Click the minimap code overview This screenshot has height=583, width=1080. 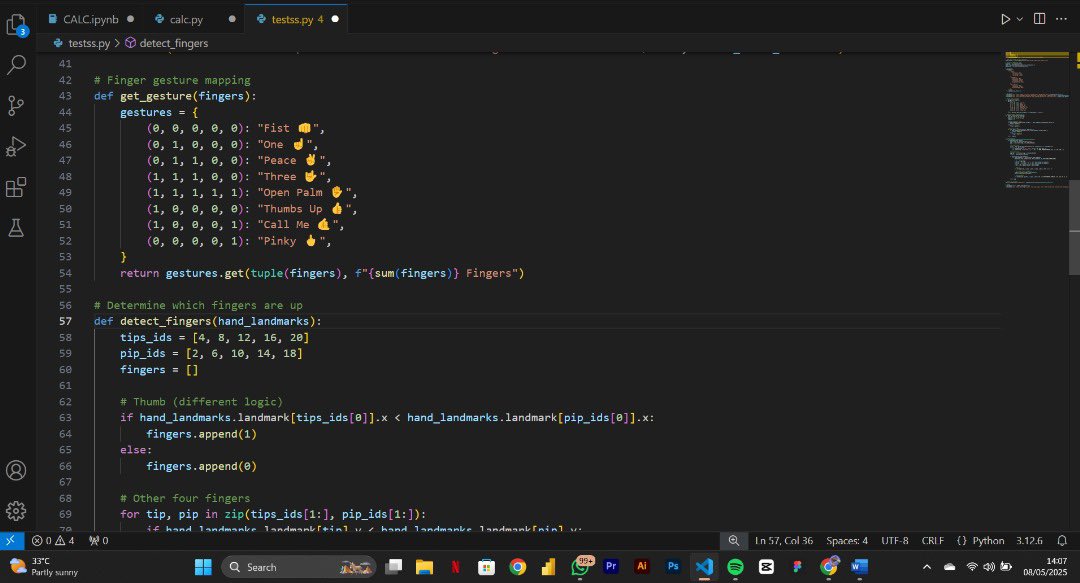tap(1037, 121)
